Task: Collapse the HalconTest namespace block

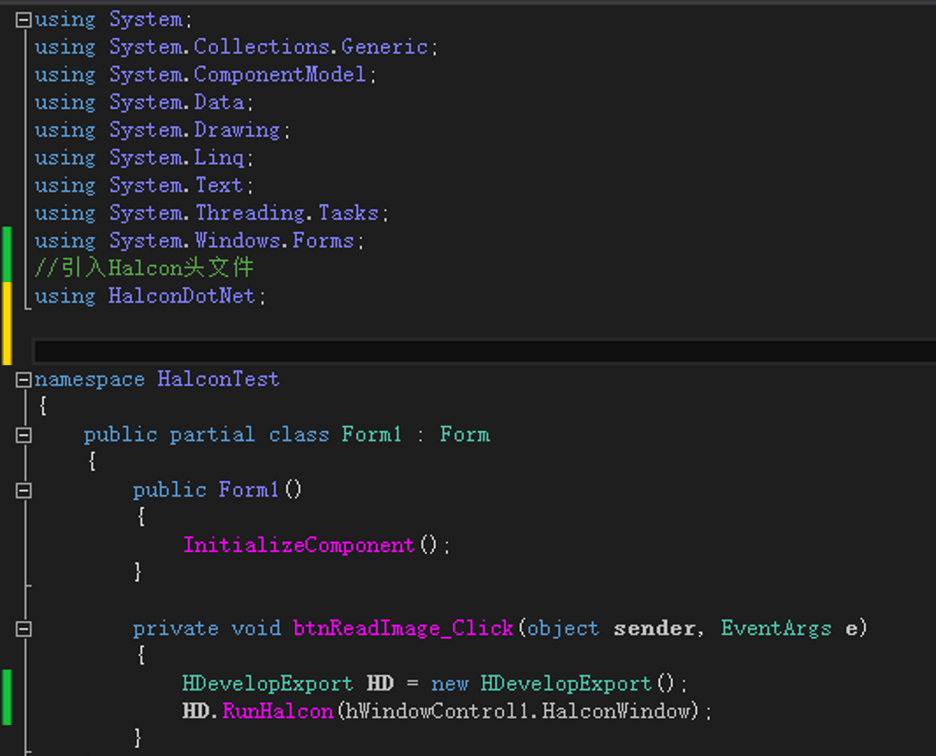Action: 23,379
